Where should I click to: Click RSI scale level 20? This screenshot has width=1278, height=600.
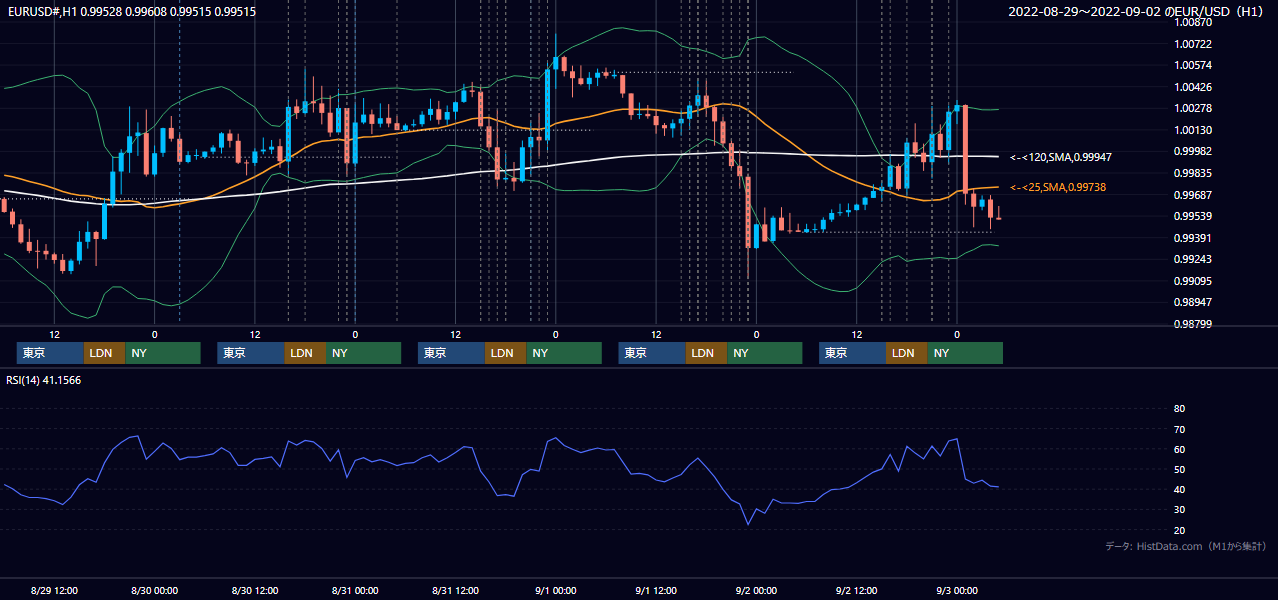click(1179, 530)
